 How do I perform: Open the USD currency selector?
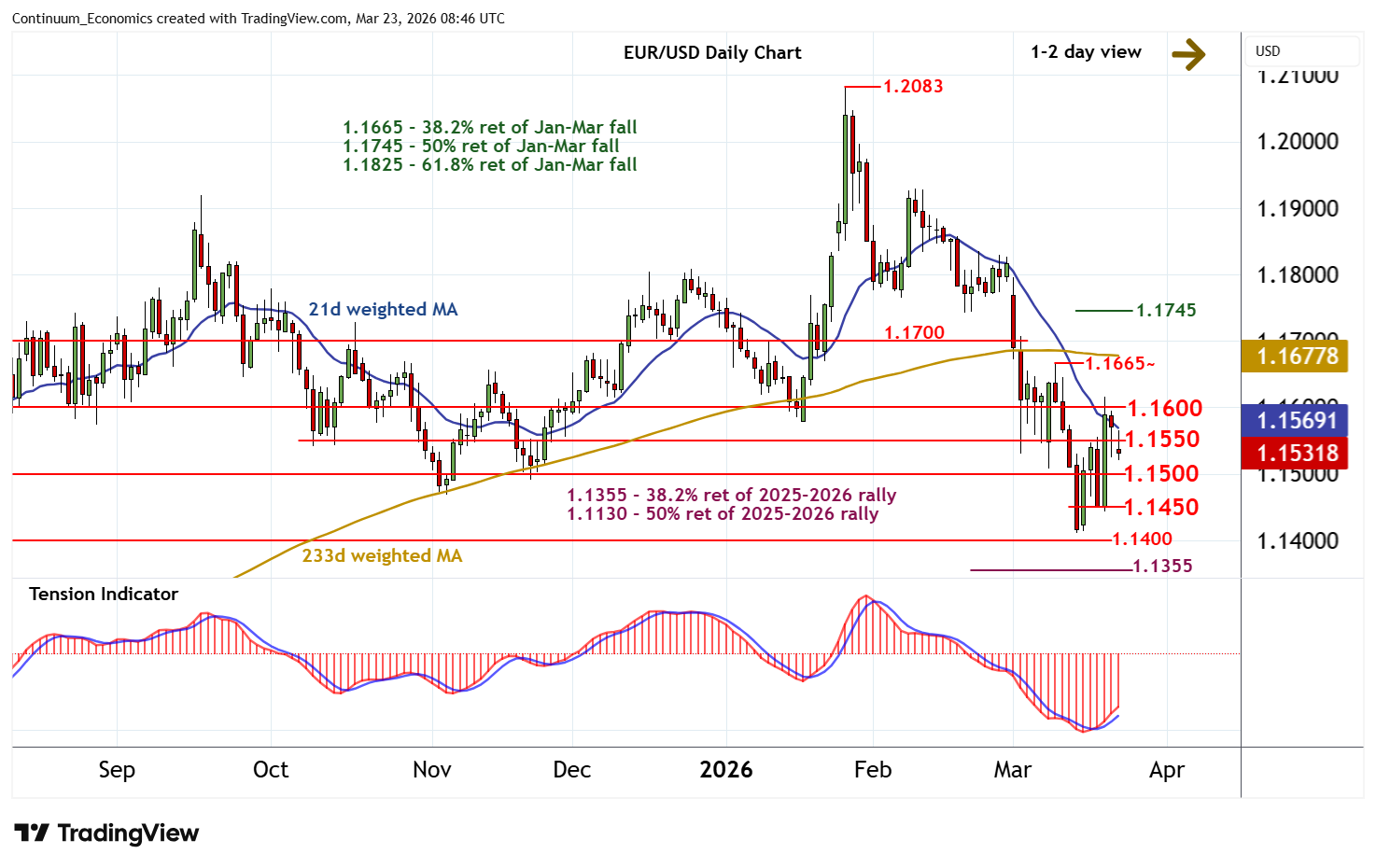point(1301,51)
